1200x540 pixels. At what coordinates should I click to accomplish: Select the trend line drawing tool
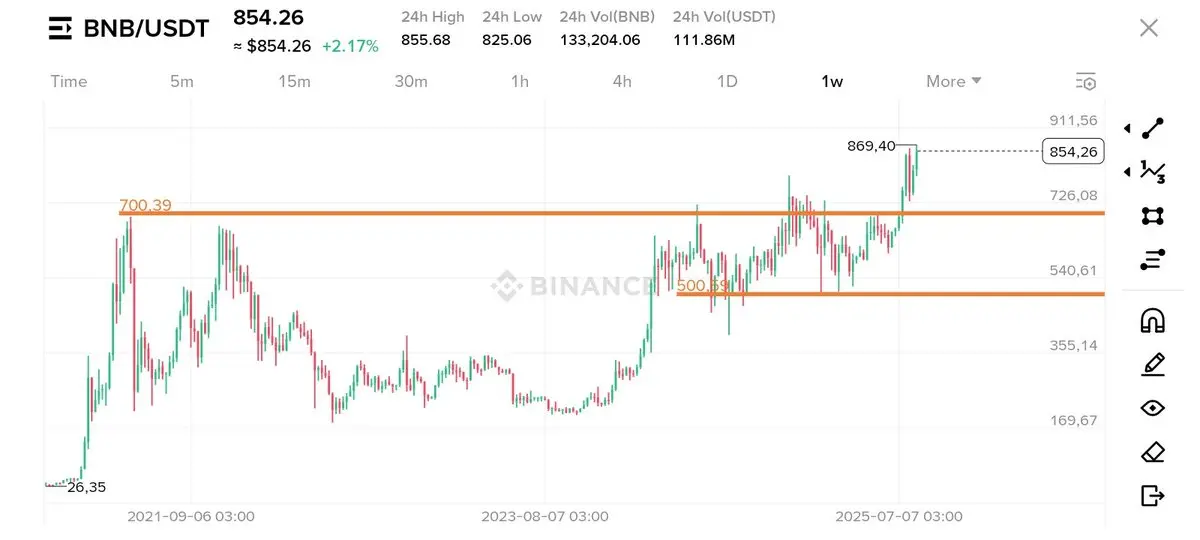[x=1153, y=128]
